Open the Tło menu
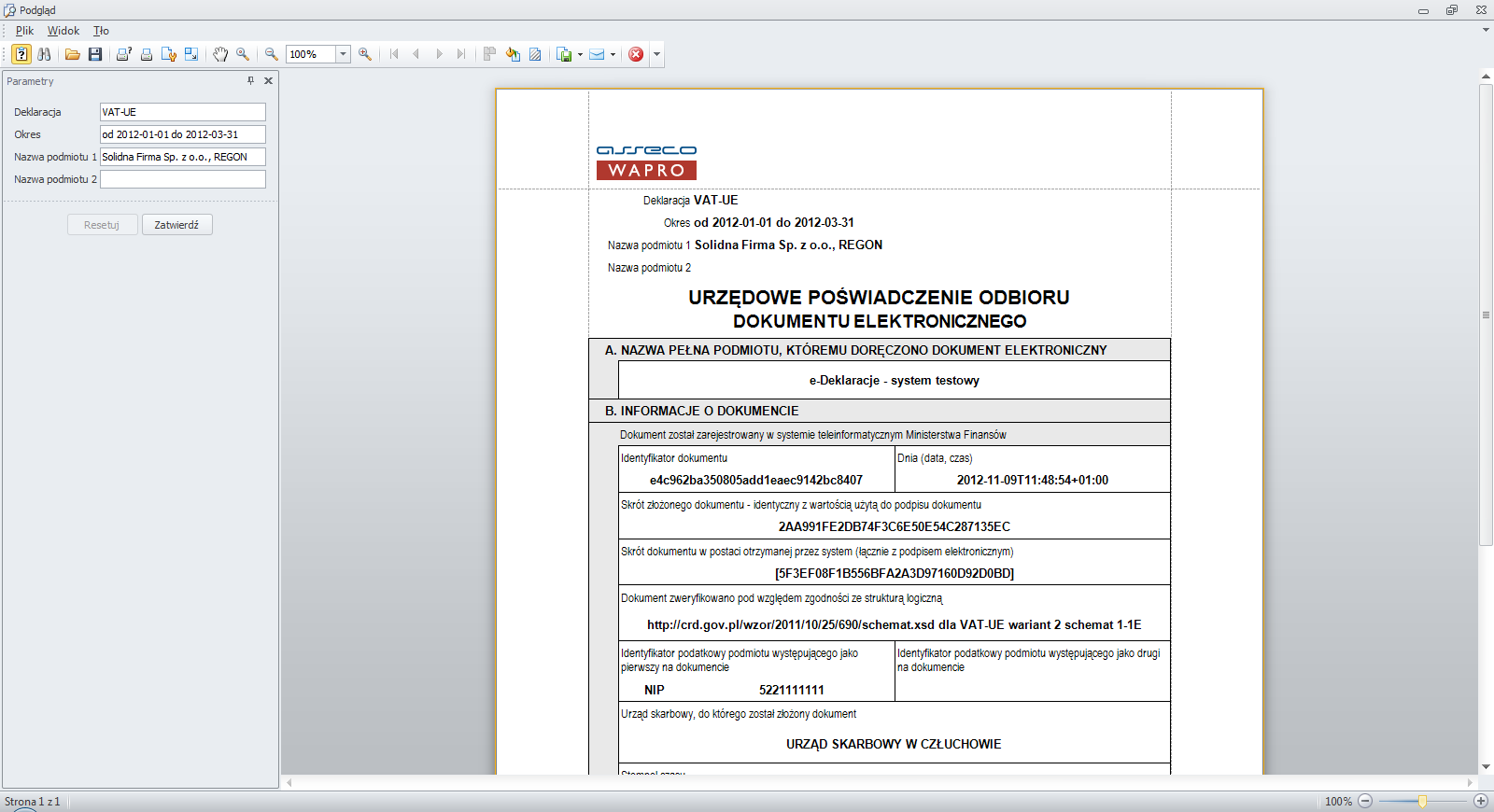Screen dimensions: 1494x812 [101, 31]
